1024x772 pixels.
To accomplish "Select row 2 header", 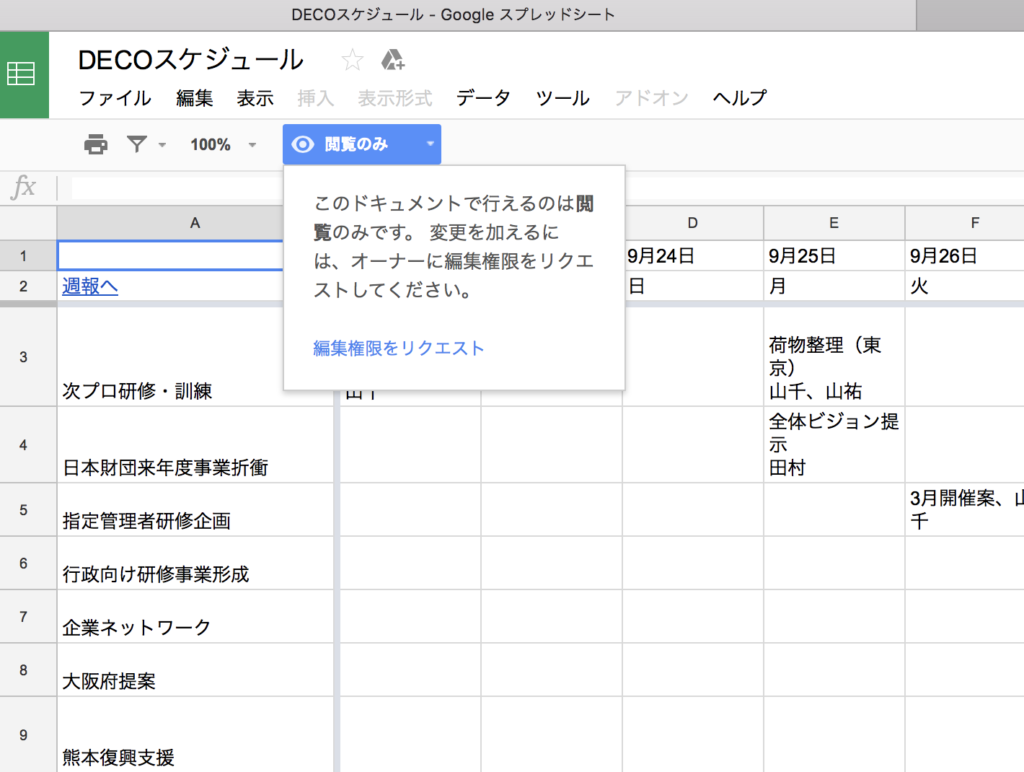I will (x=28, y=286).
